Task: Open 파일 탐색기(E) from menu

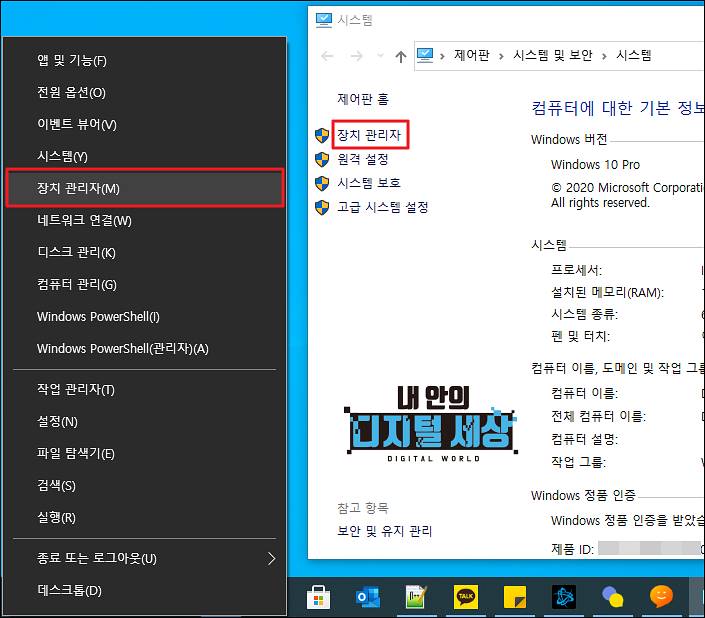Action: point(145,453)
